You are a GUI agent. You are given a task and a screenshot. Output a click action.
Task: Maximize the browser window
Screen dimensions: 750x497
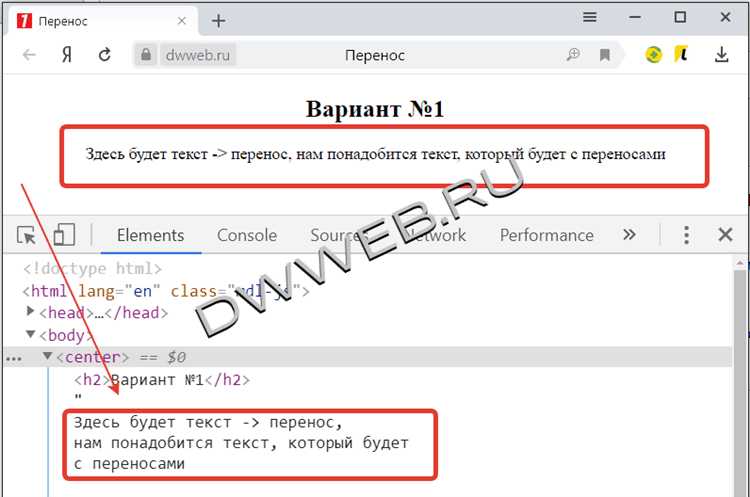pos(680,17)
